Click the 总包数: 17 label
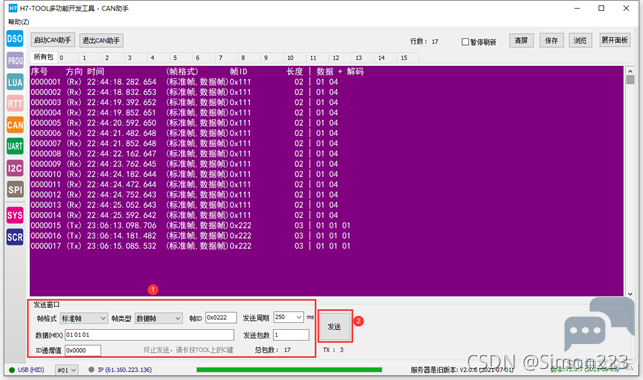Viewport: 643px width, 380px height. click(x=273, y=350)
